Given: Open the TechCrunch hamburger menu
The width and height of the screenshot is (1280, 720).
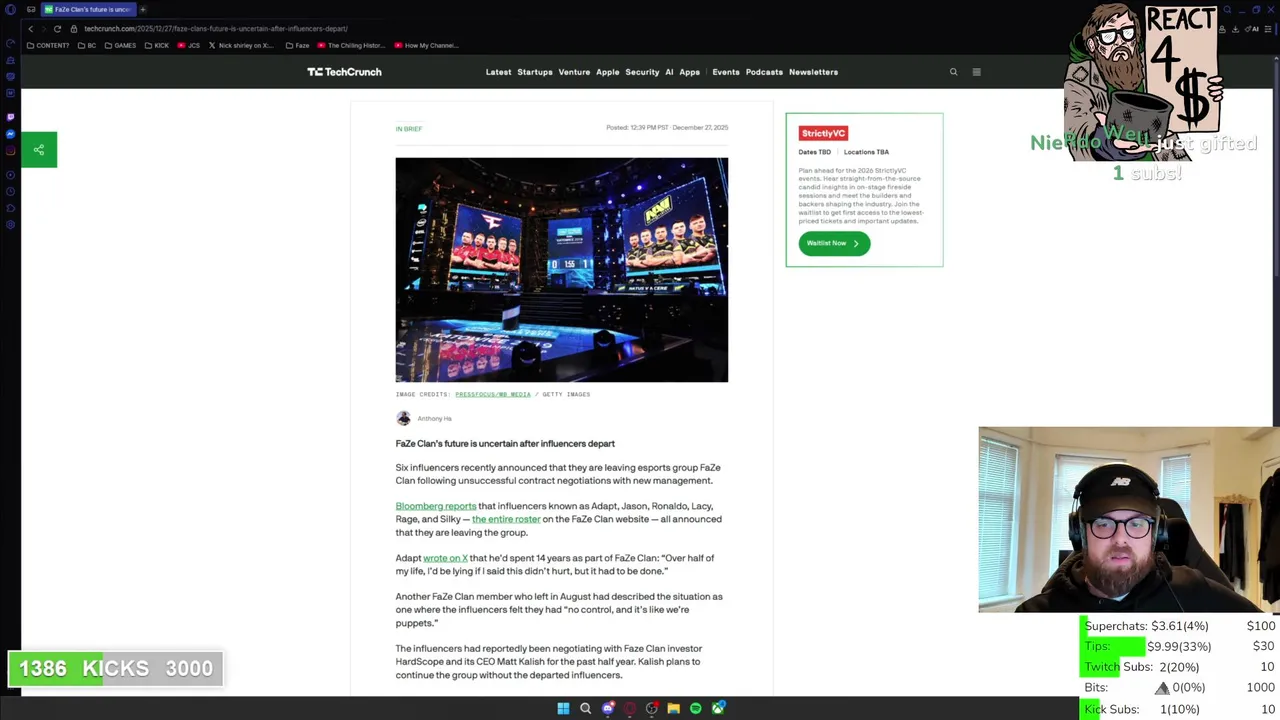Looking at the screenshot, I should pyautogui.click(x=977, y=72).
